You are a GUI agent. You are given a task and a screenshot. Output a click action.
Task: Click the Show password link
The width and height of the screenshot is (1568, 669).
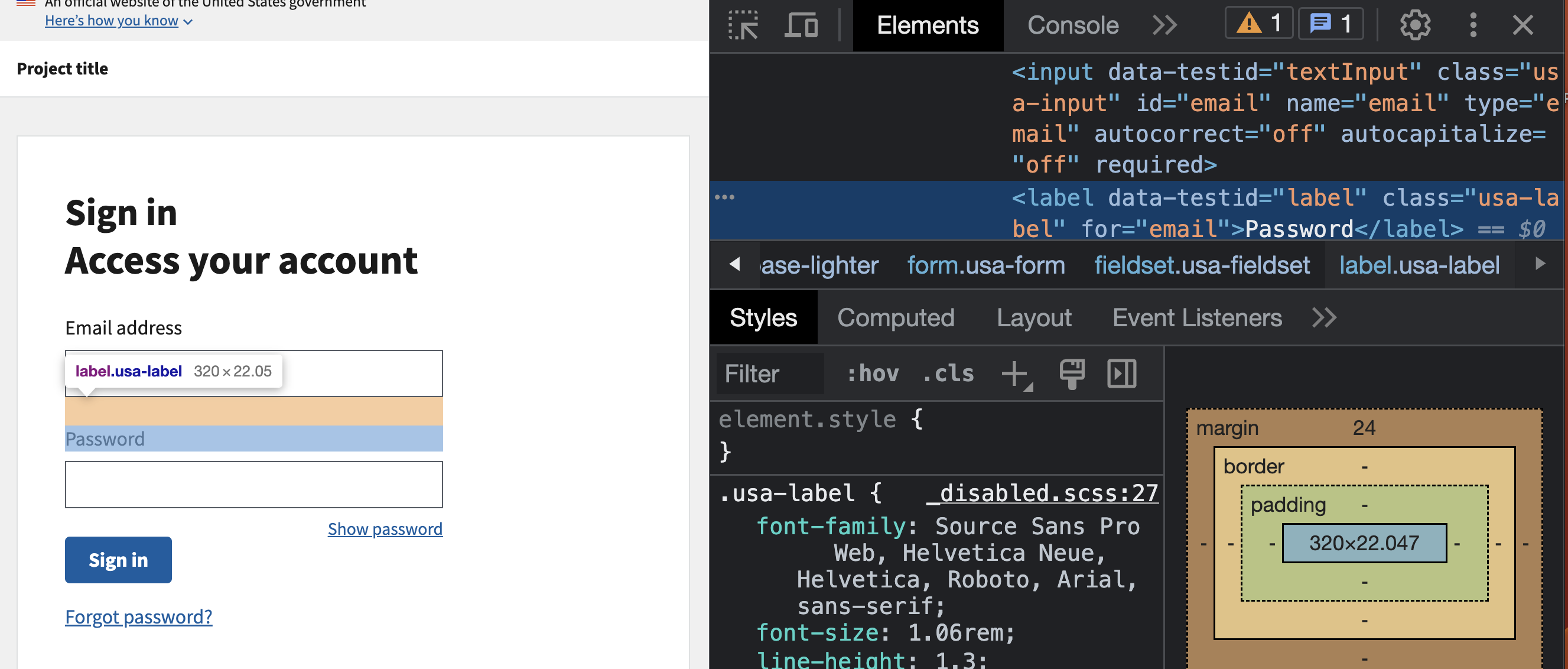click(x=385, y=529)
